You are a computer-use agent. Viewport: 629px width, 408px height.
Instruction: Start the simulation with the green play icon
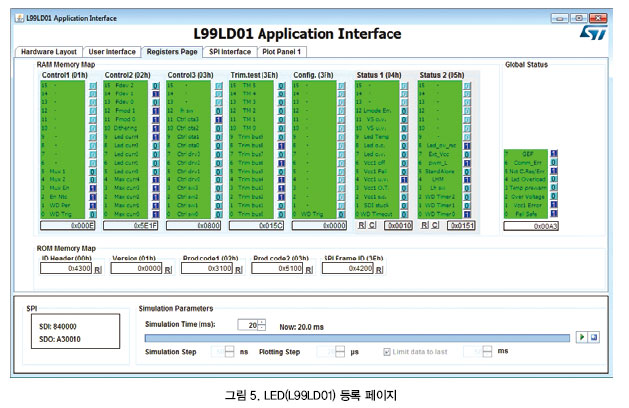[x=581, y=337]
